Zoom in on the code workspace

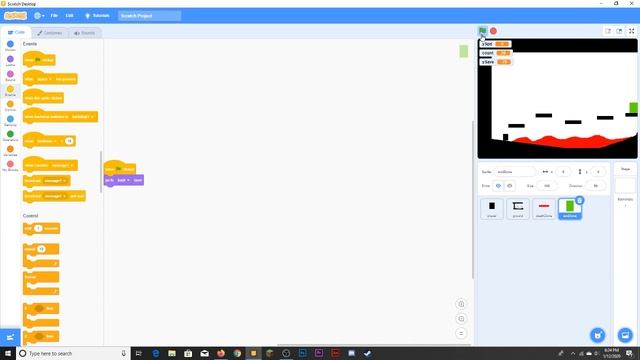(x=461, y=304)
